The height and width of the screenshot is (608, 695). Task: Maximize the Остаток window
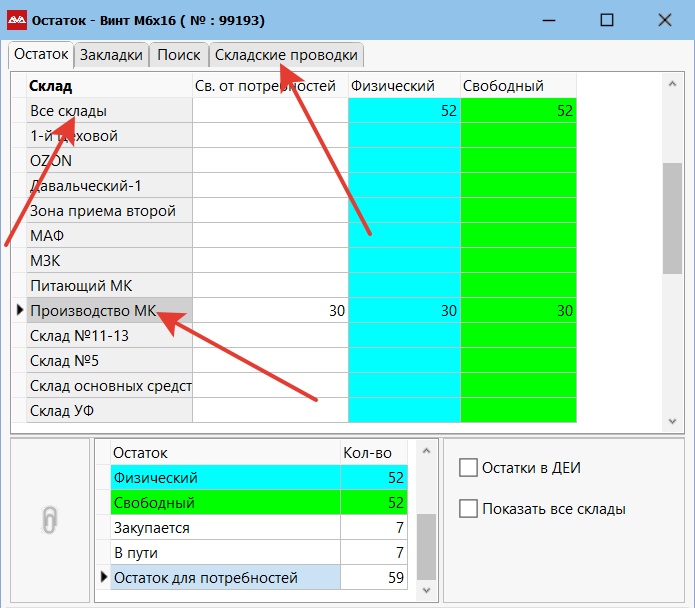607,19
